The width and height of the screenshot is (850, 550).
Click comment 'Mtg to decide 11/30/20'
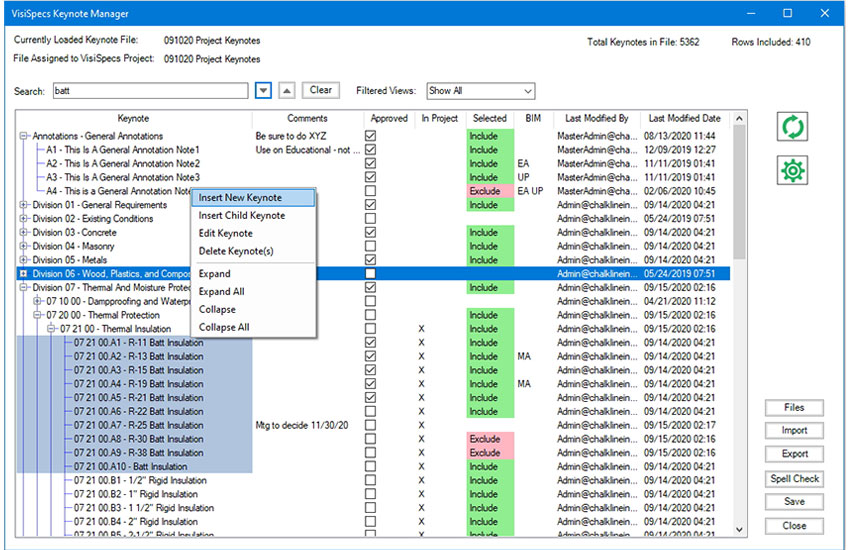click(x=302, y=425)
